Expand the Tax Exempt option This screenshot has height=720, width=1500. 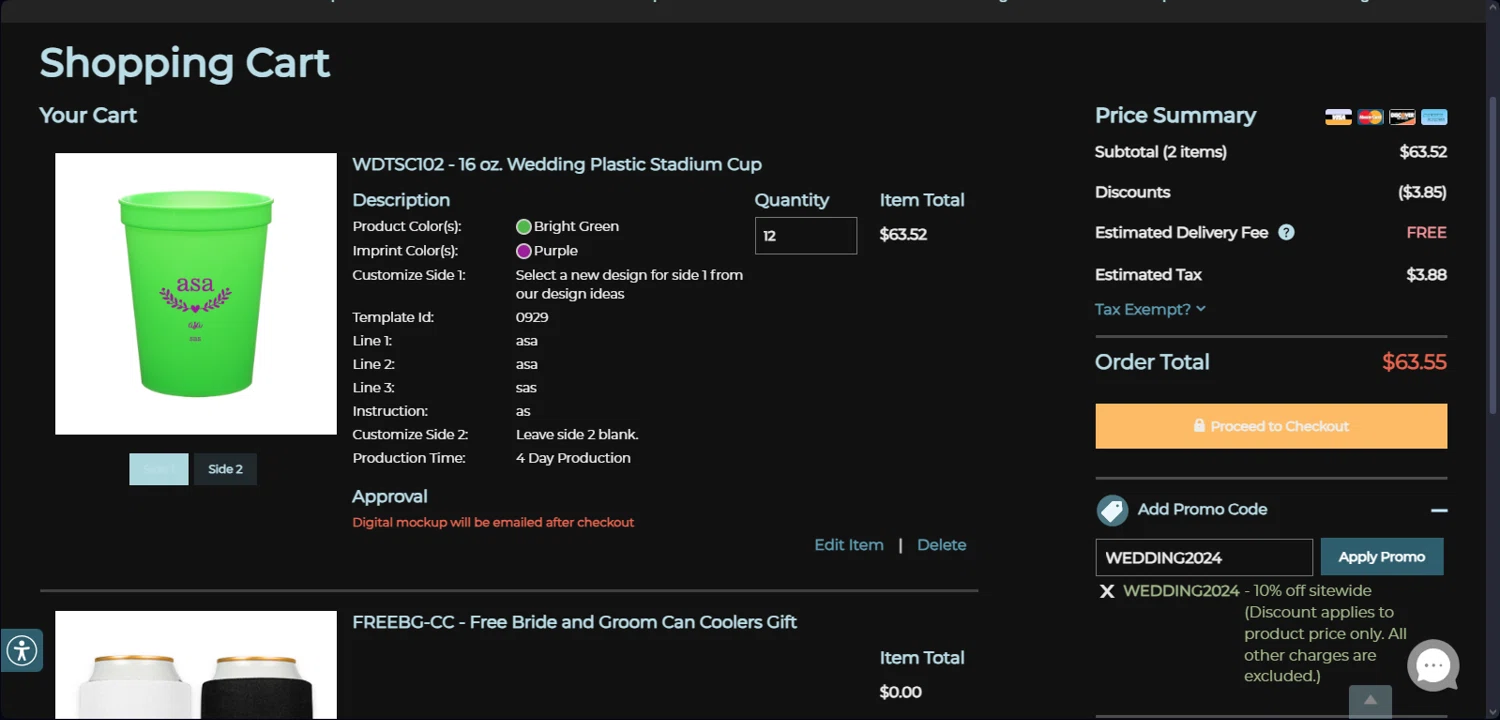1150,309
